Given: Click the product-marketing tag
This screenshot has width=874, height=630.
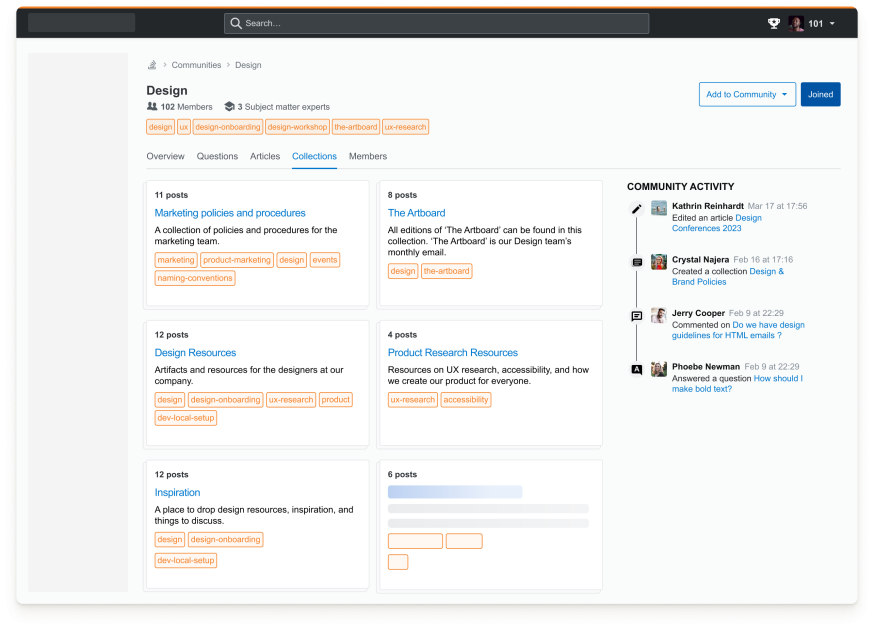Looking at the screenshot, I should click(236, 260).
